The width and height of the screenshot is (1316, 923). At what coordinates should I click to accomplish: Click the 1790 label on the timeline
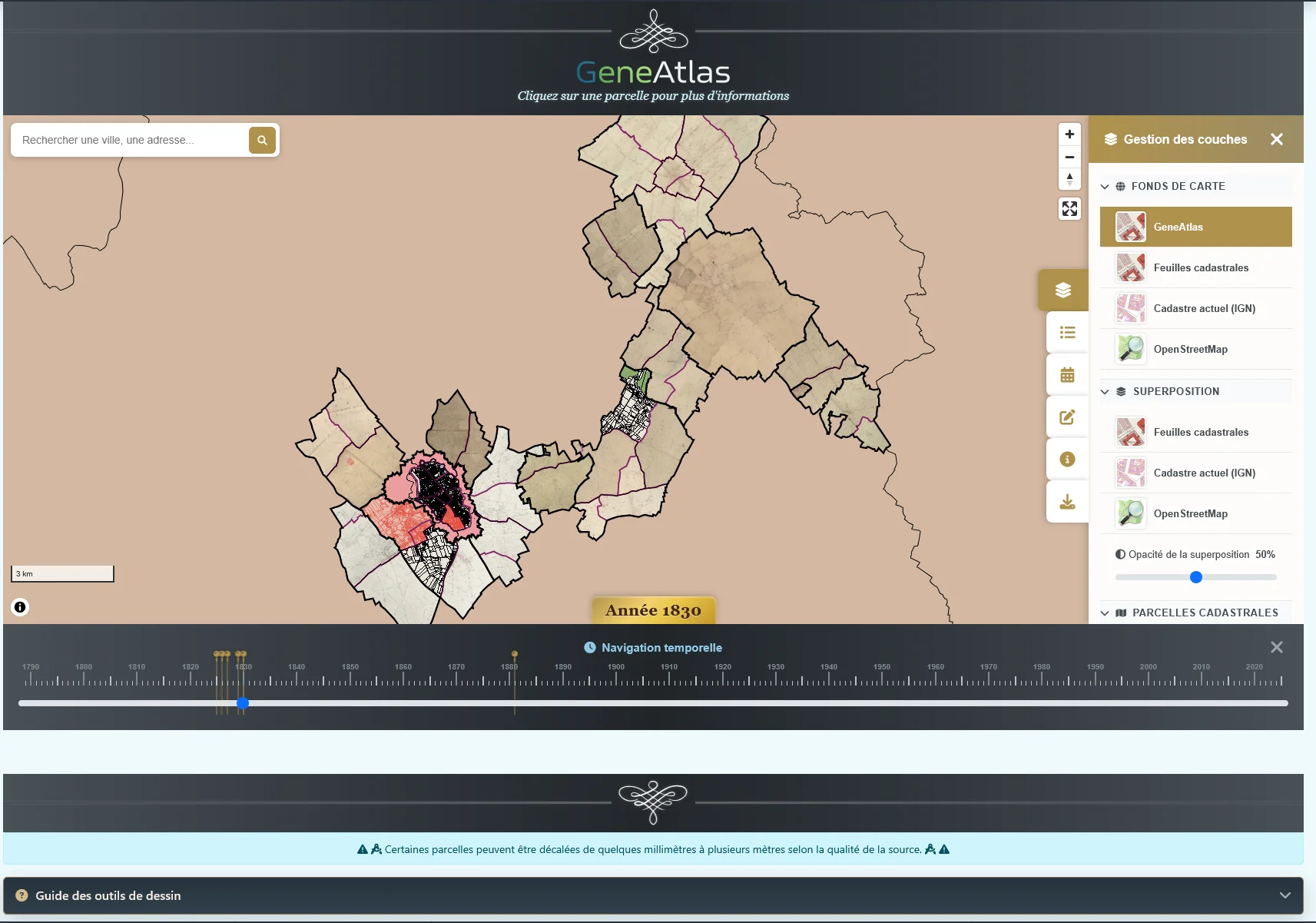tap(31, 667)
